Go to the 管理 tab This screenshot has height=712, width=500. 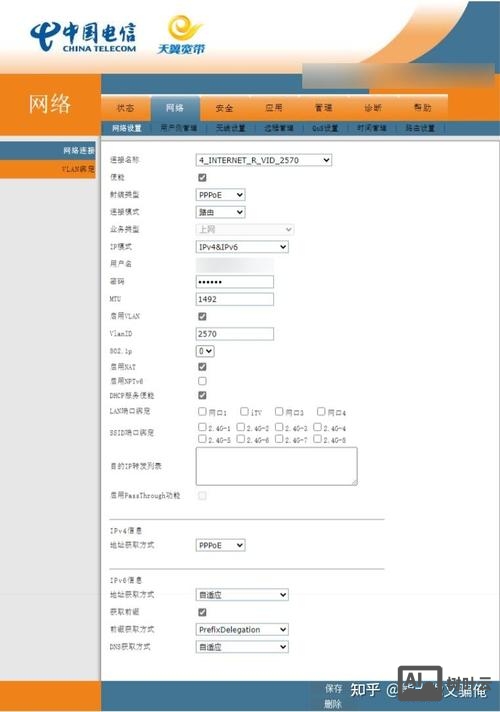323,108
